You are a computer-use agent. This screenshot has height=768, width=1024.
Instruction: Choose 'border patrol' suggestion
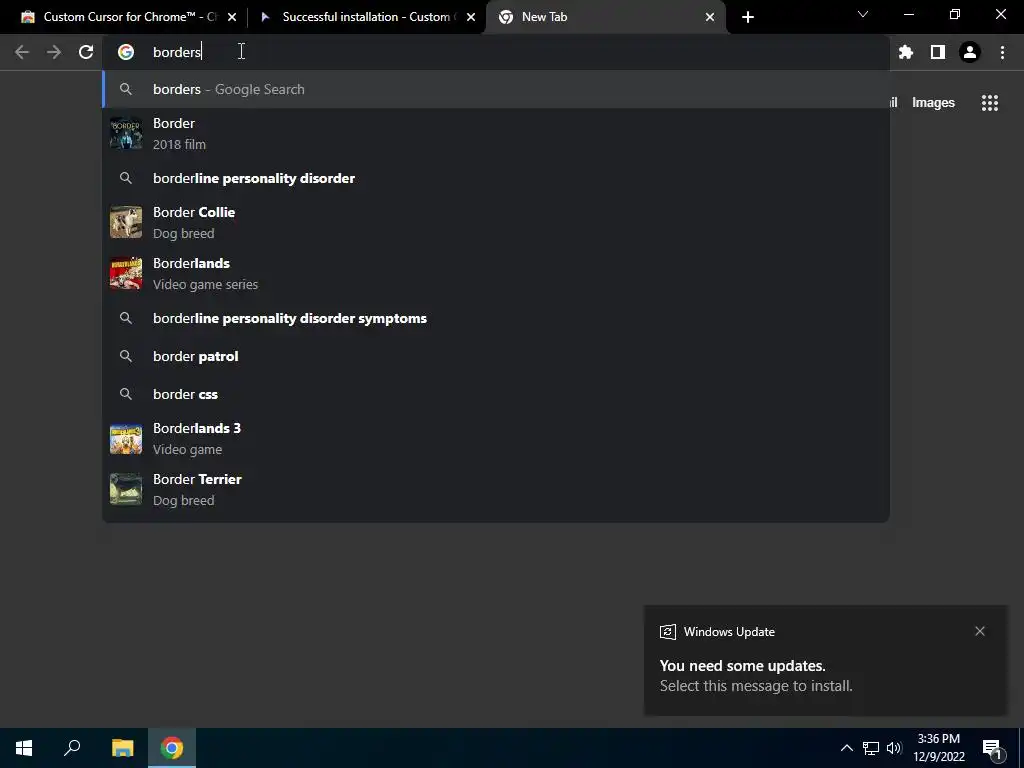pyautogui.click(x=496, y=356)
